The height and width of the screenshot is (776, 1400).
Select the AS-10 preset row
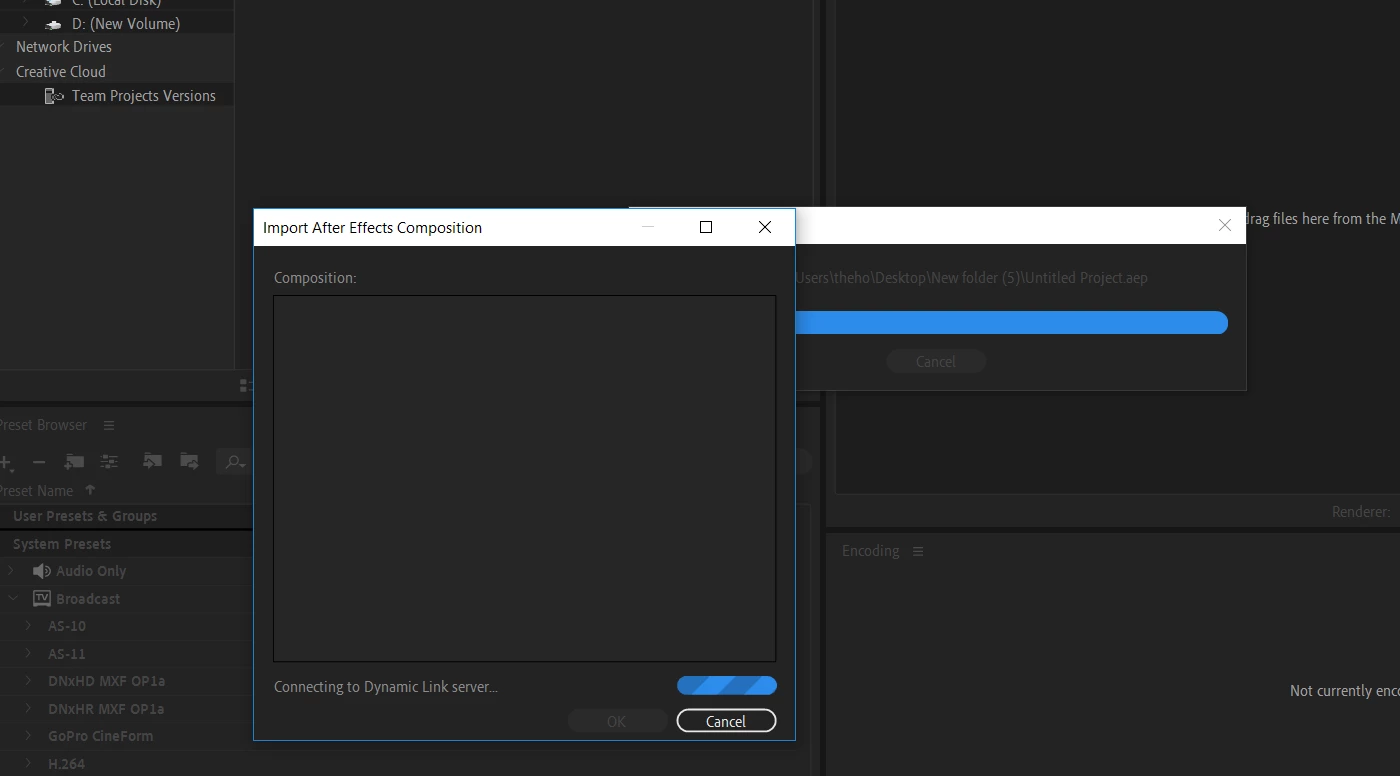coord(126,626)
